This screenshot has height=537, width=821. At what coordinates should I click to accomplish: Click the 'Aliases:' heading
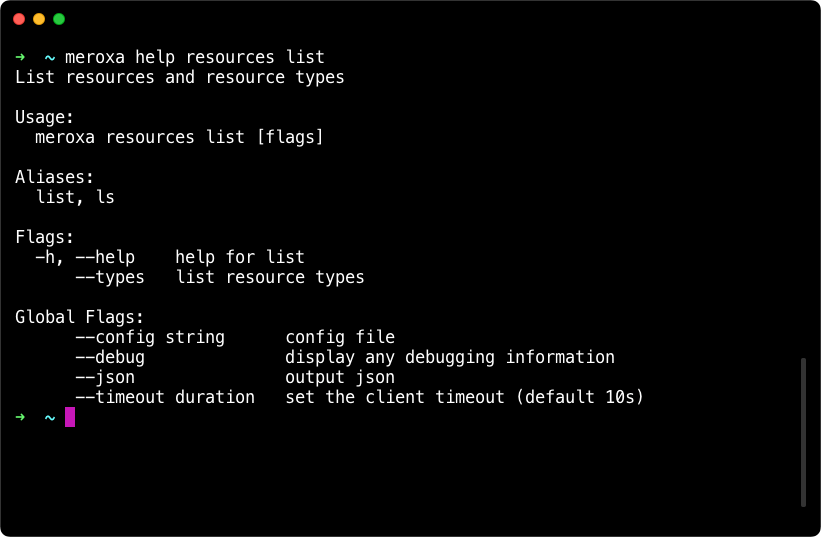[55, 177]
